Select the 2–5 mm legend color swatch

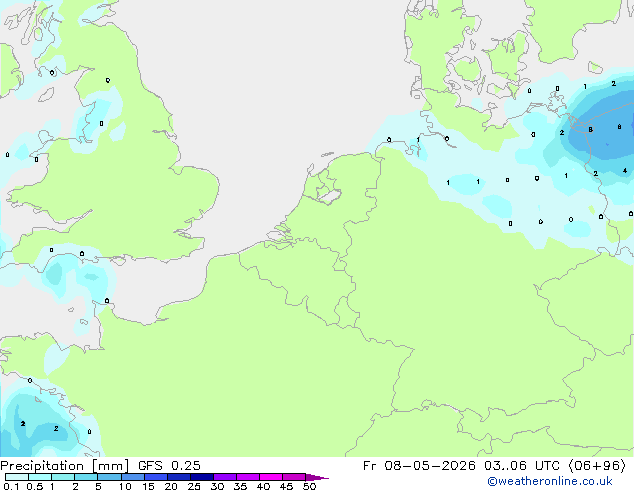(86, 477)
